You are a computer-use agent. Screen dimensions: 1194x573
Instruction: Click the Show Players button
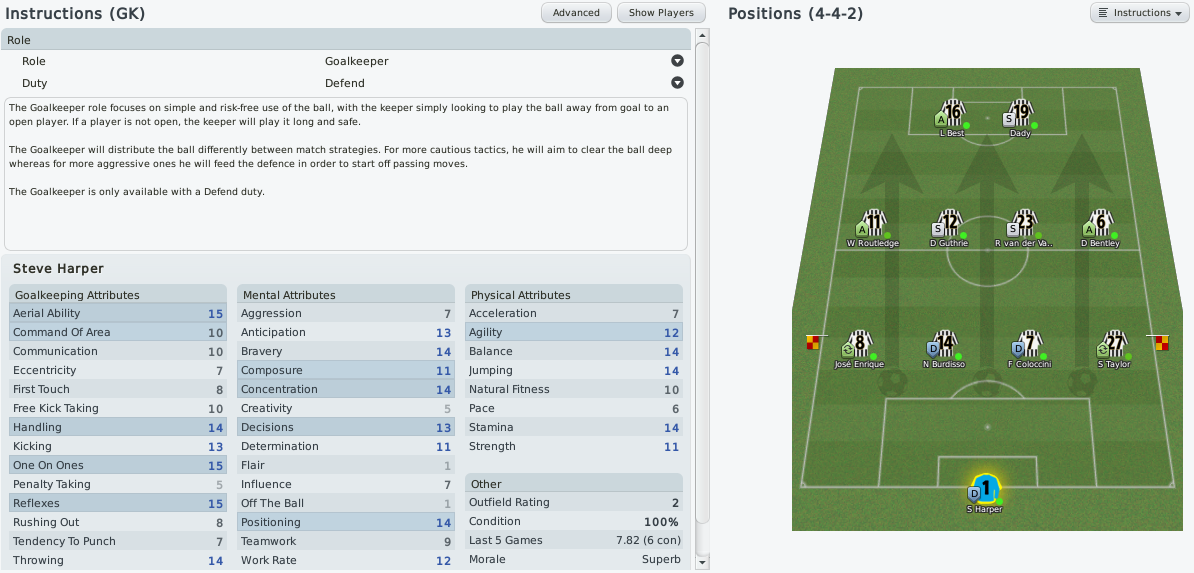[661, 13]
